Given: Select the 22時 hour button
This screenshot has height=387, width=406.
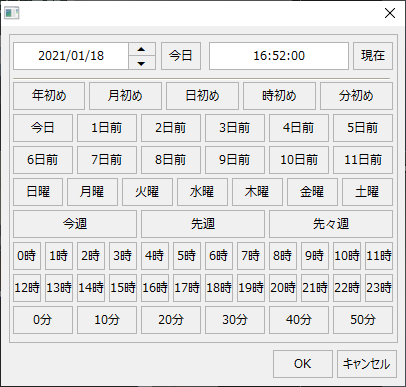Looking at the screenshot, I should [347, 288].
